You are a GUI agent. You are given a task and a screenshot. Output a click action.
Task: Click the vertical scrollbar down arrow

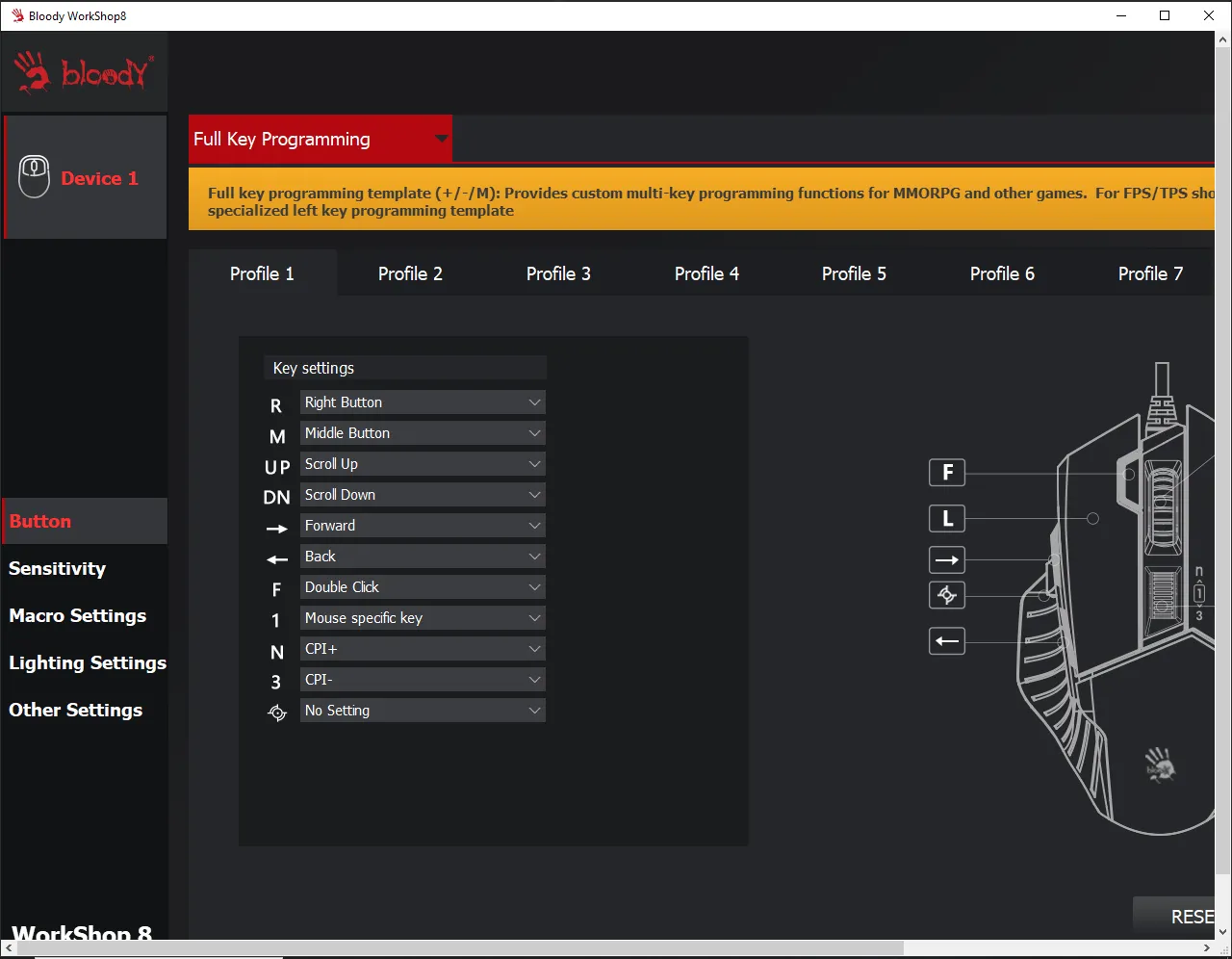[1223, 931]
